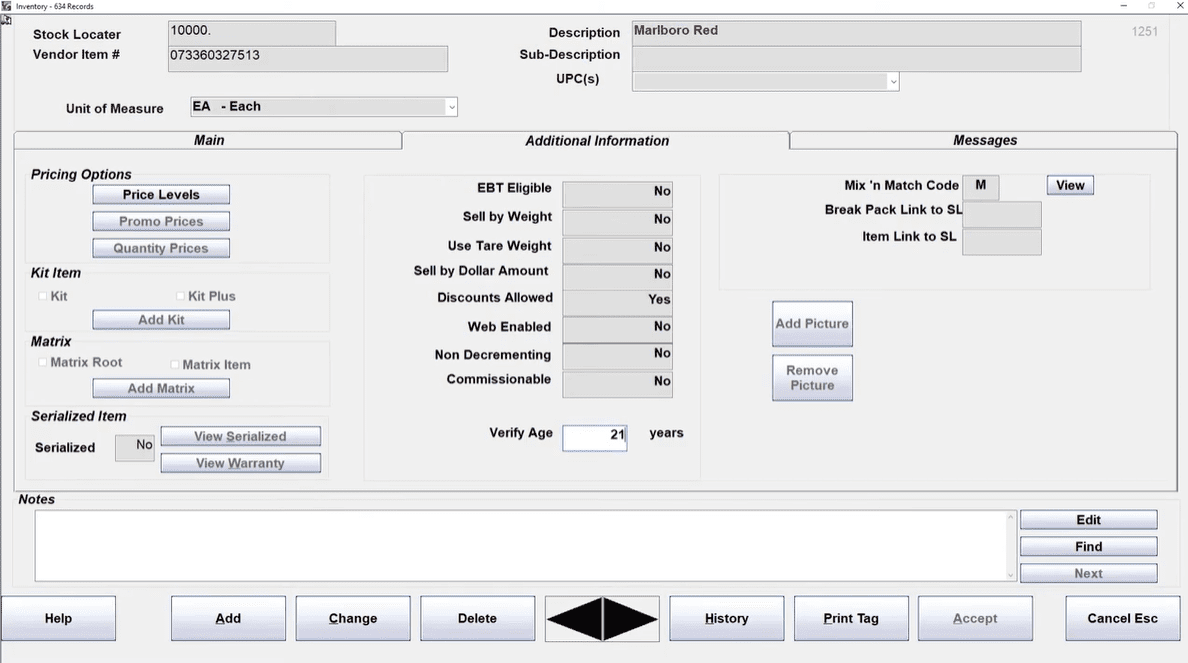Click the Change button
The image size is (1188, 663).
click(353, 618)
